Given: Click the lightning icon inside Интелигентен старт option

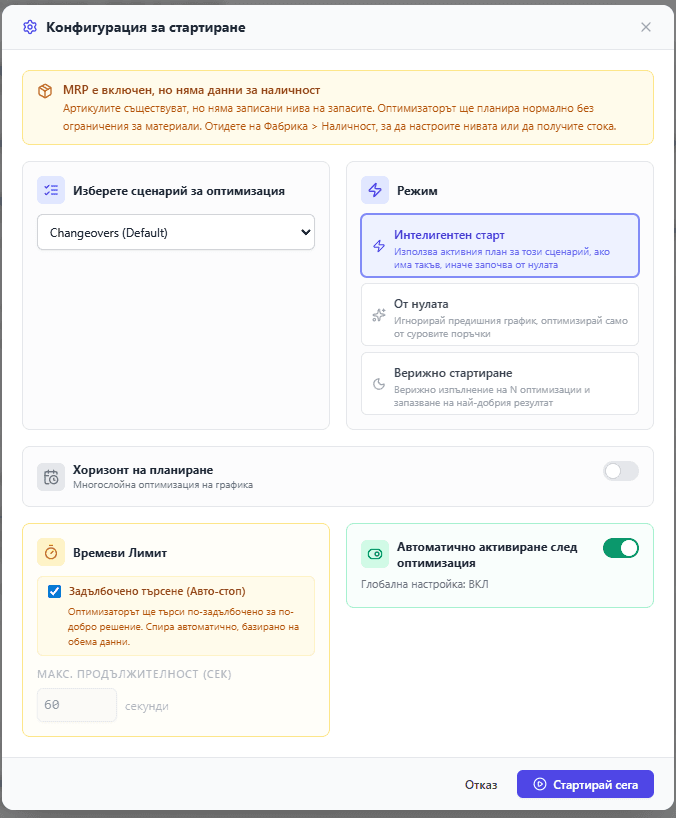Looking at the screenshot, I should tap(381, 244).
